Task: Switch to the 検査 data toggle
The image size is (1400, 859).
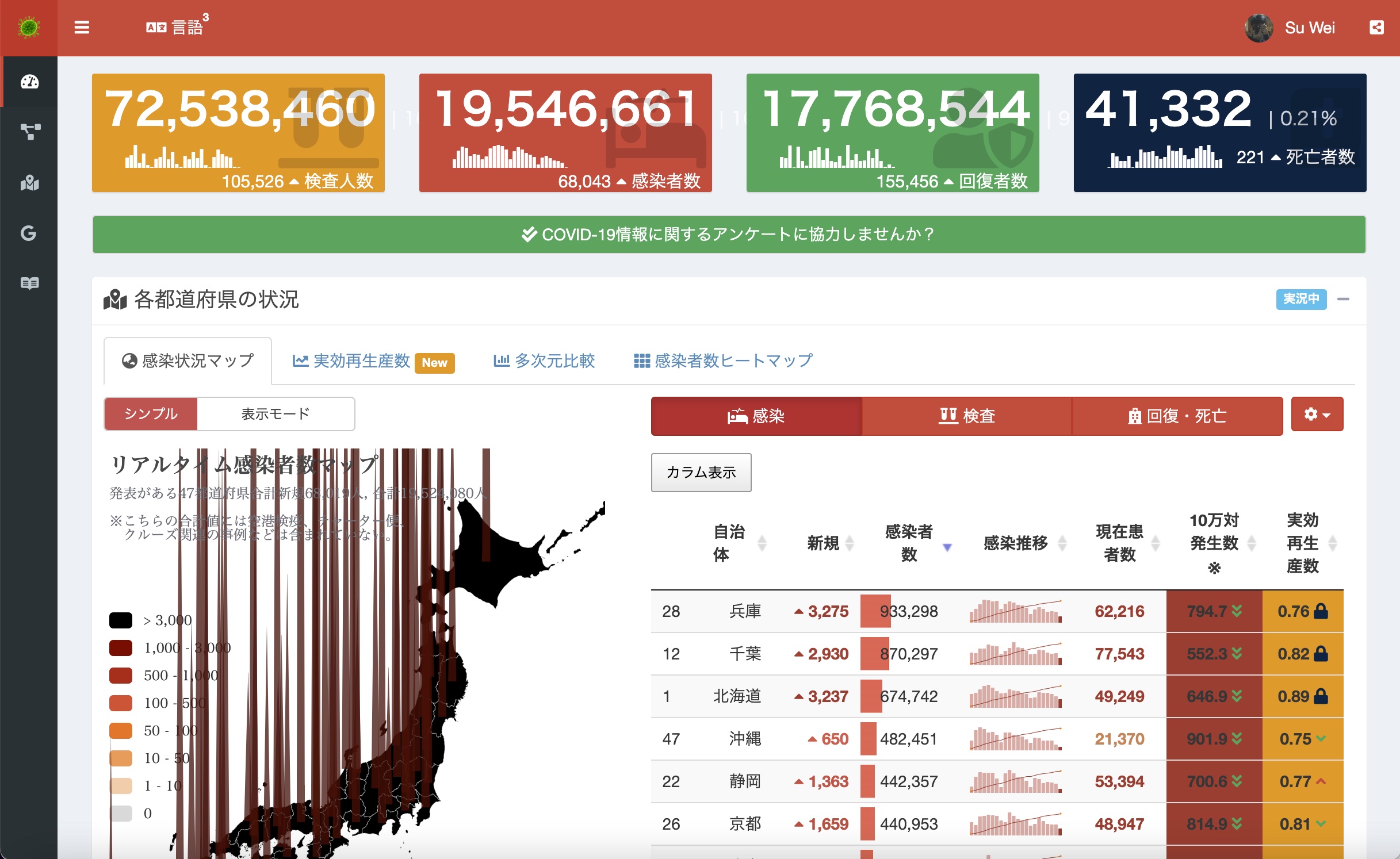Action: pyautogui.click(x=967, y=416)
